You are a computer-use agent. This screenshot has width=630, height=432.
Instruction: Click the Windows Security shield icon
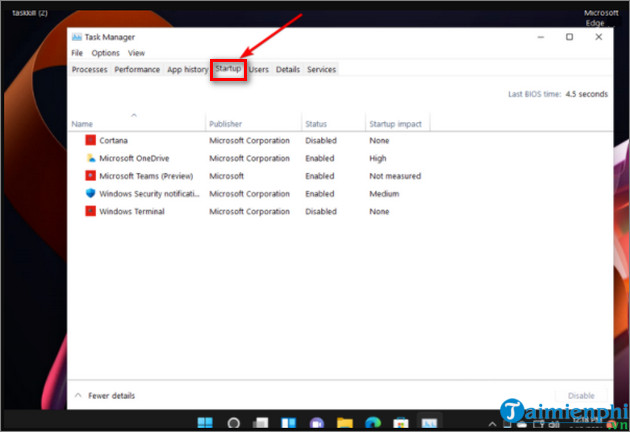click(x=90, y=193)
